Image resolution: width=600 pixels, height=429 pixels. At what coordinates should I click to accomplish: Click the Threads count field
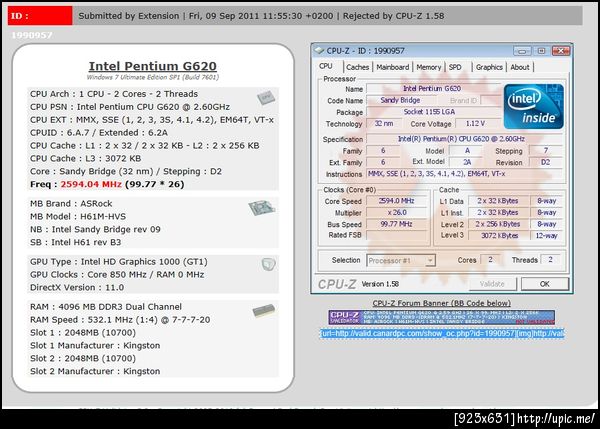(550, 260)
